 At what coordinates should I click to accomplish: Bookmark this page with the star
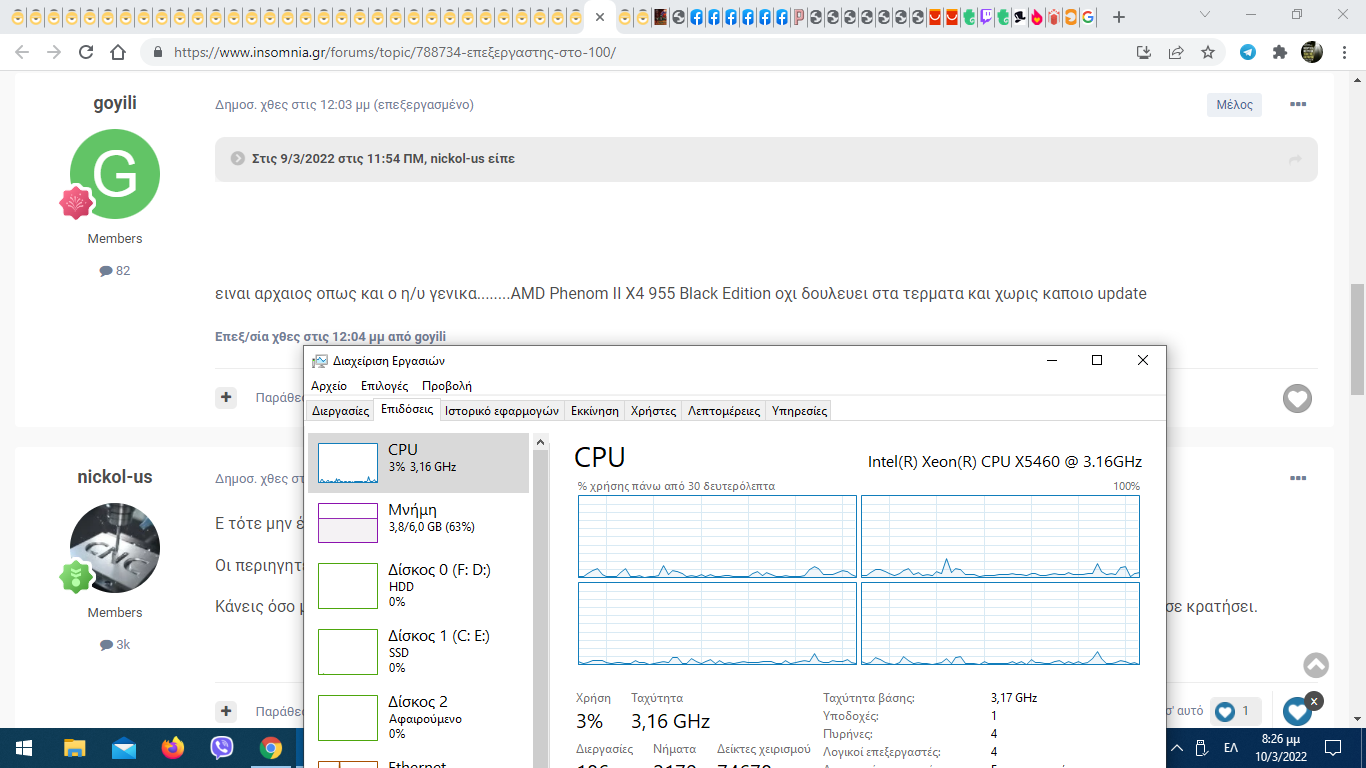coord(1208,52)
